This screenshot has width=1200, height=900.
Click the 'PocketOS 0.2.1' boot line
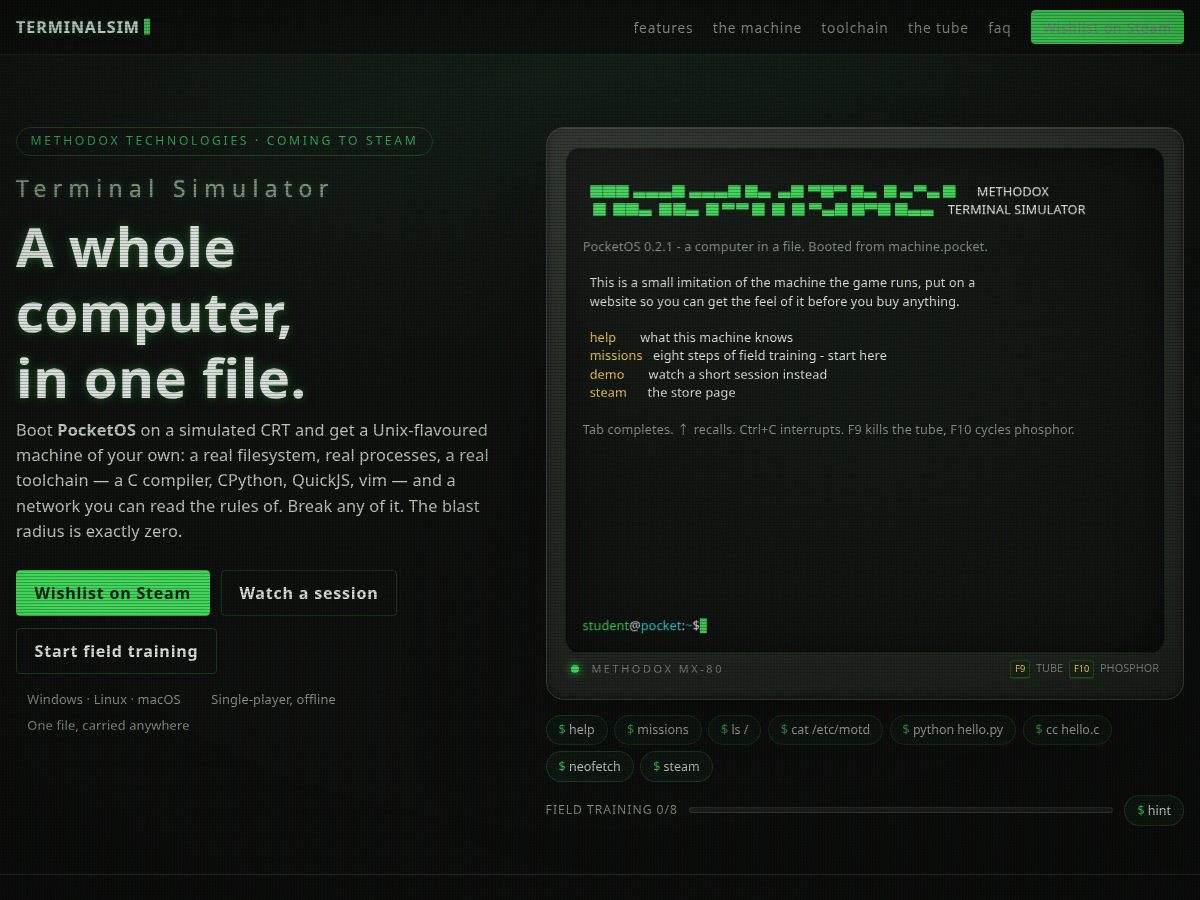[x=785, y=247]
